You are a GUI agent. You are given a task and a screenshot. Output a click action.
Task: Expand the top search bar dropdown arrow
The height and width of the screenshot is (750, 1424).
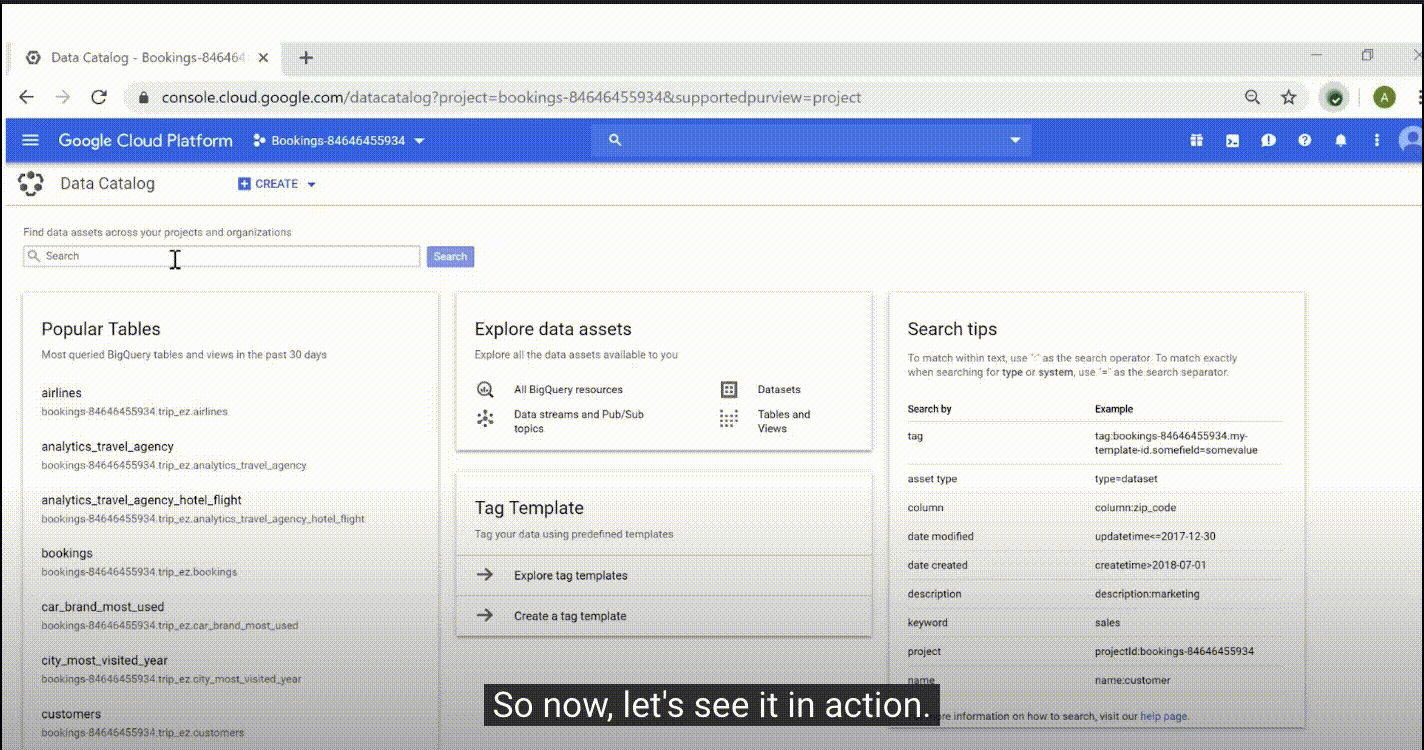pyautogui.click(x=1016, y=141)
